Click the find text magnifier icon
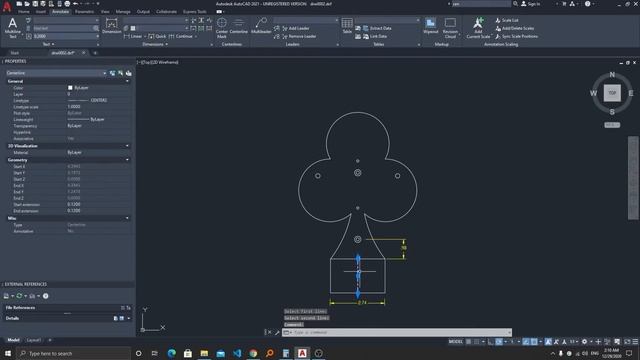Screen dimensions: 640x360 tap(96, 28)
